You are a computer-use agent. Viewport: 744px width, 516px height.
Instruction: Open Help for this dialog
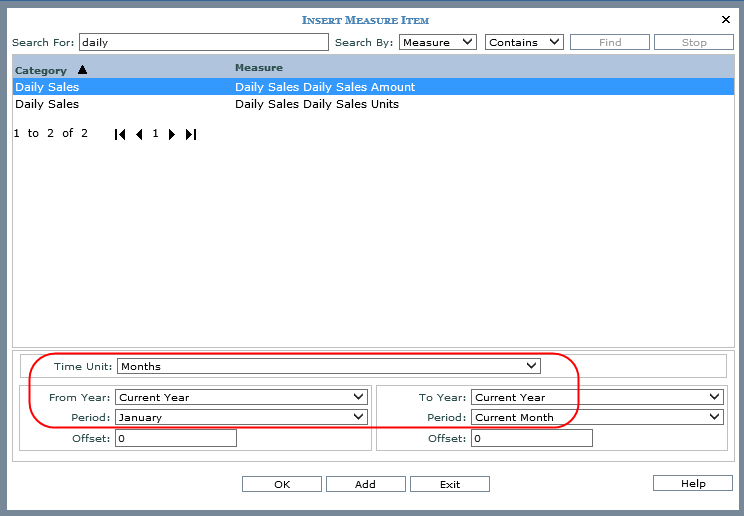click(x=693, y=483)
